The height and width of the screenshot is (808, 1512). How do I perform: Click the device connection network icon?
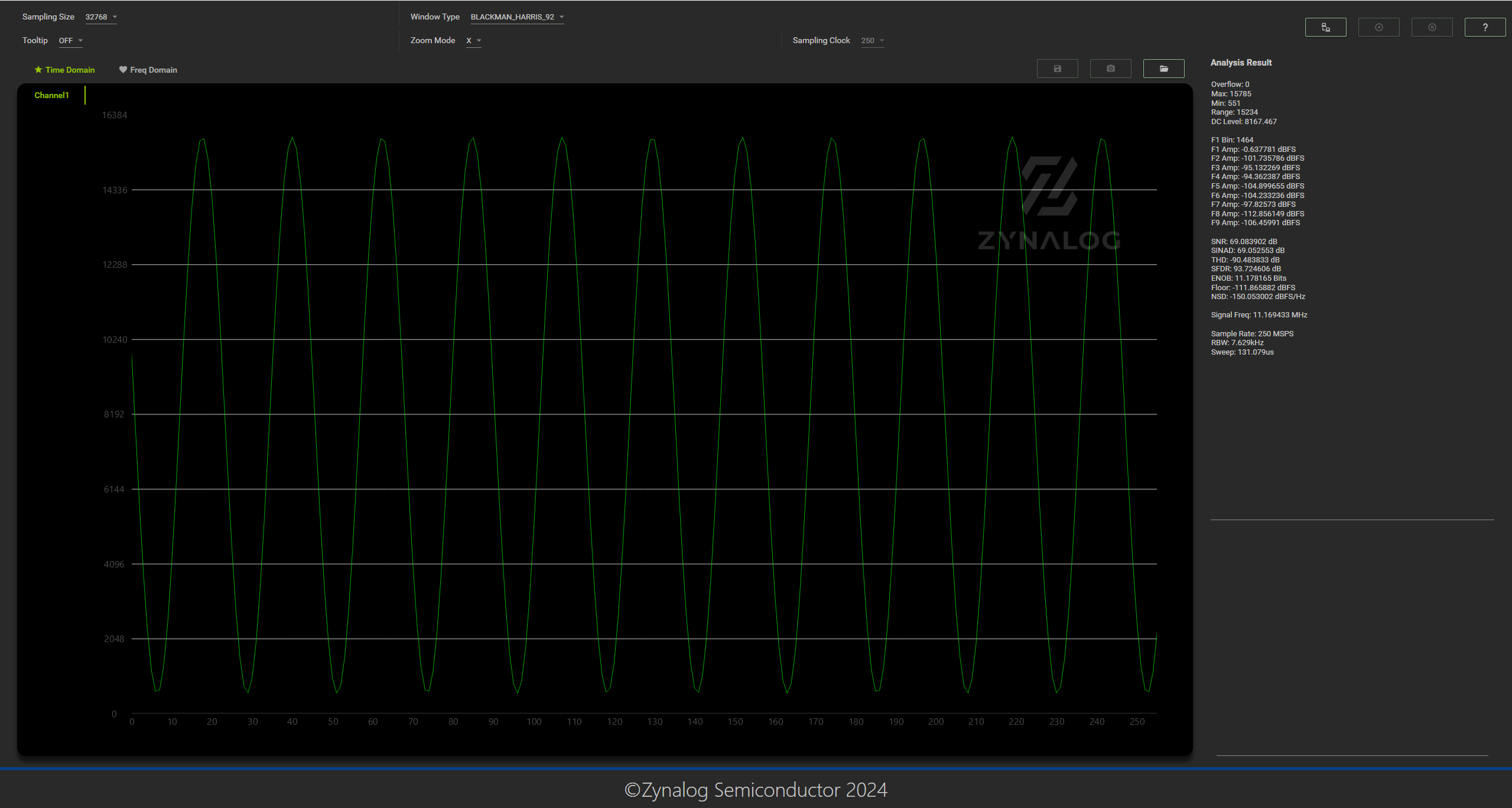(1325, 27)
